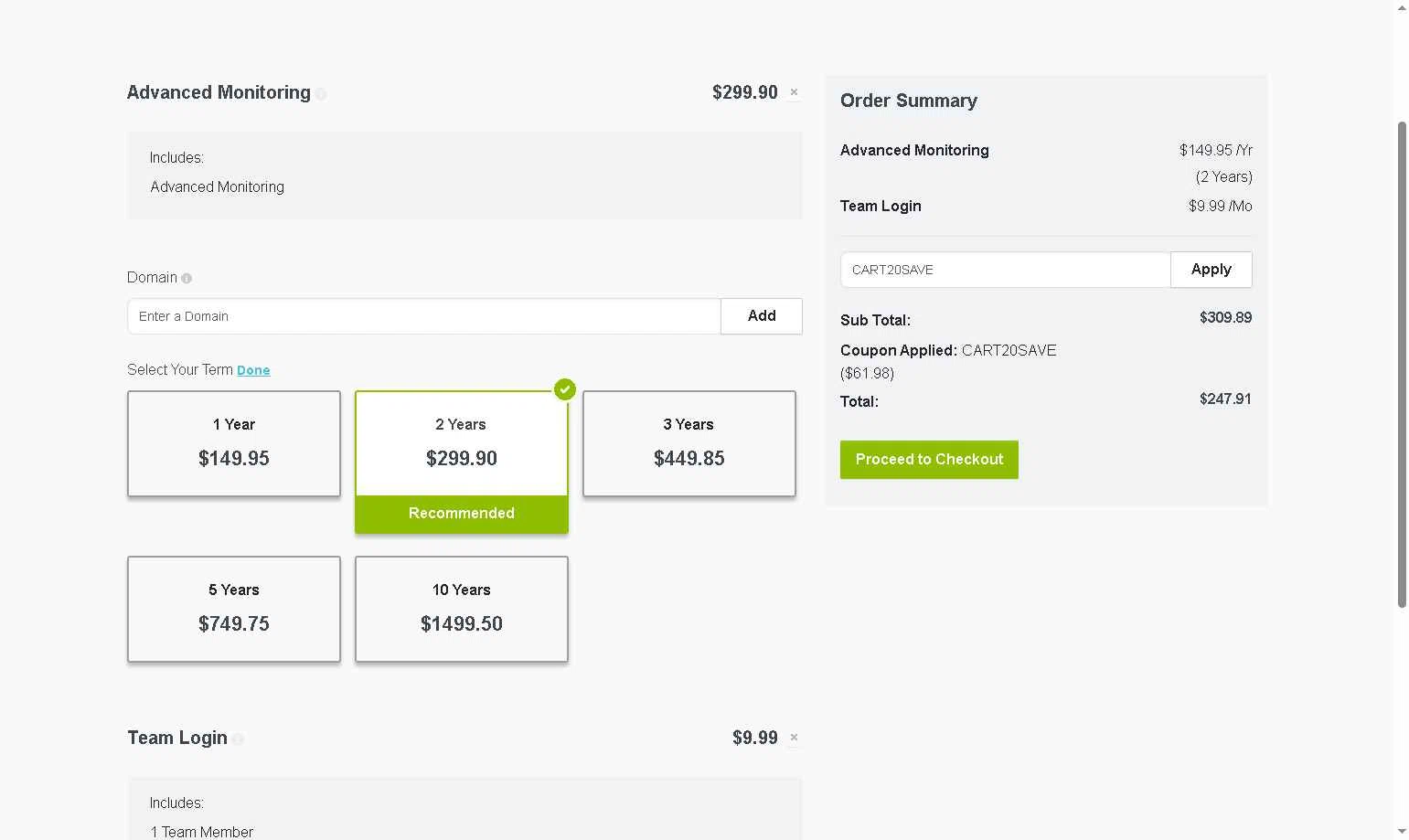Click the $9.99 /Mo price in Order Summary
Screen dimensions: 1409x840
(1221, 206)
